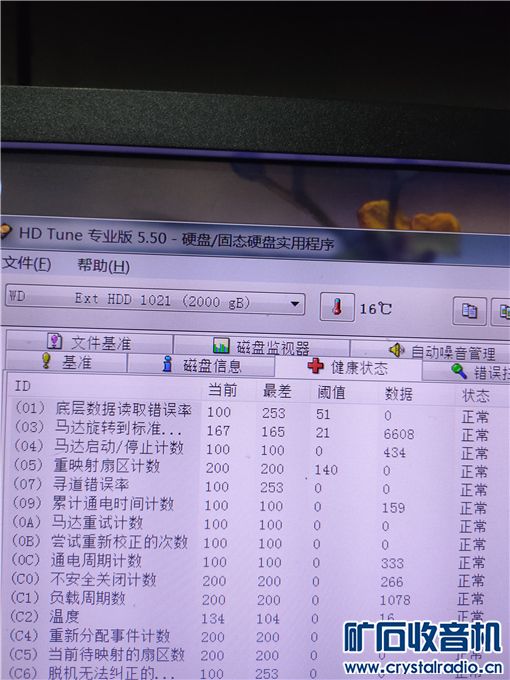This screenshot has height=680, width=510.
Task: Click the copy-to-clipboard icon button beside 16℃
Action: (469, 311)
